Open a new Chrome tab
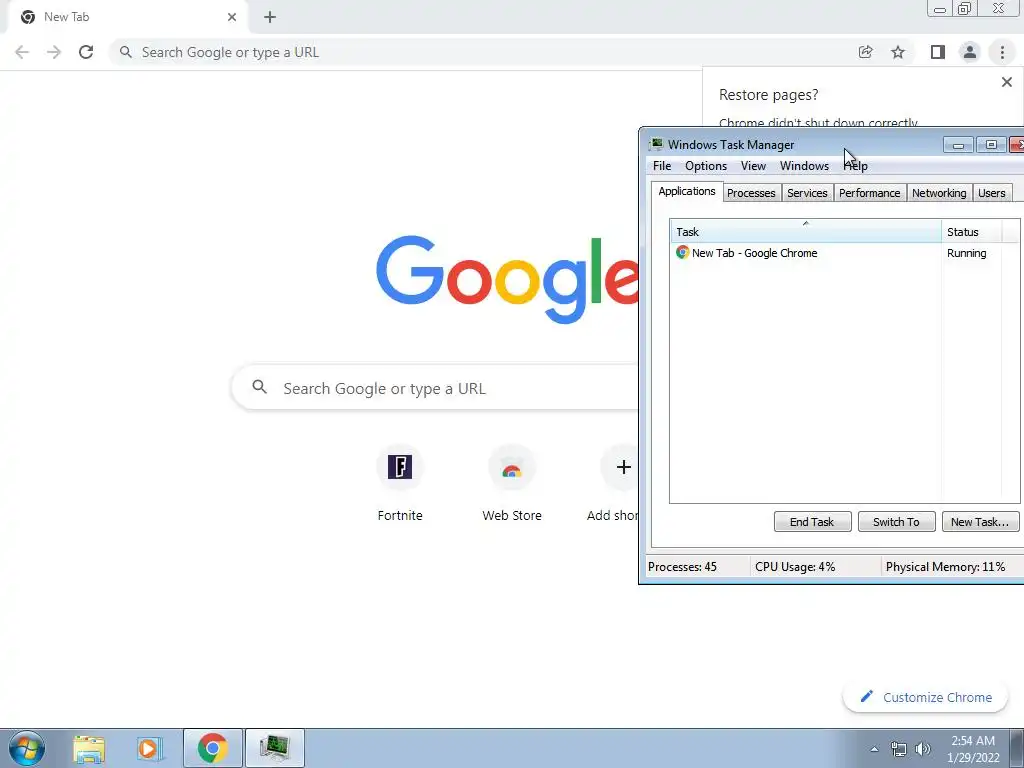 pyautogui.click(x=270, y=17)
